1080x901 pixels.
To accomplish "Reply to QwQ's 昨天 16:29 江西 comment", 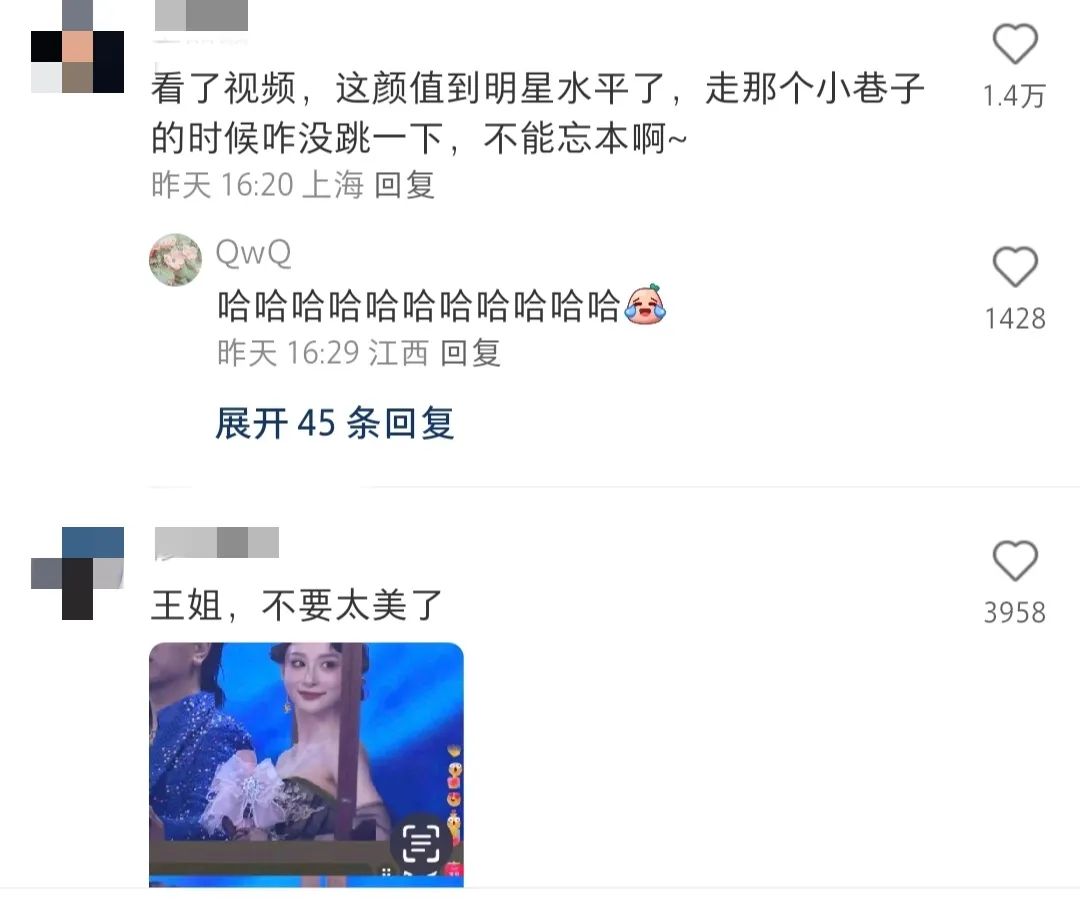I will (x=470, y=353).
